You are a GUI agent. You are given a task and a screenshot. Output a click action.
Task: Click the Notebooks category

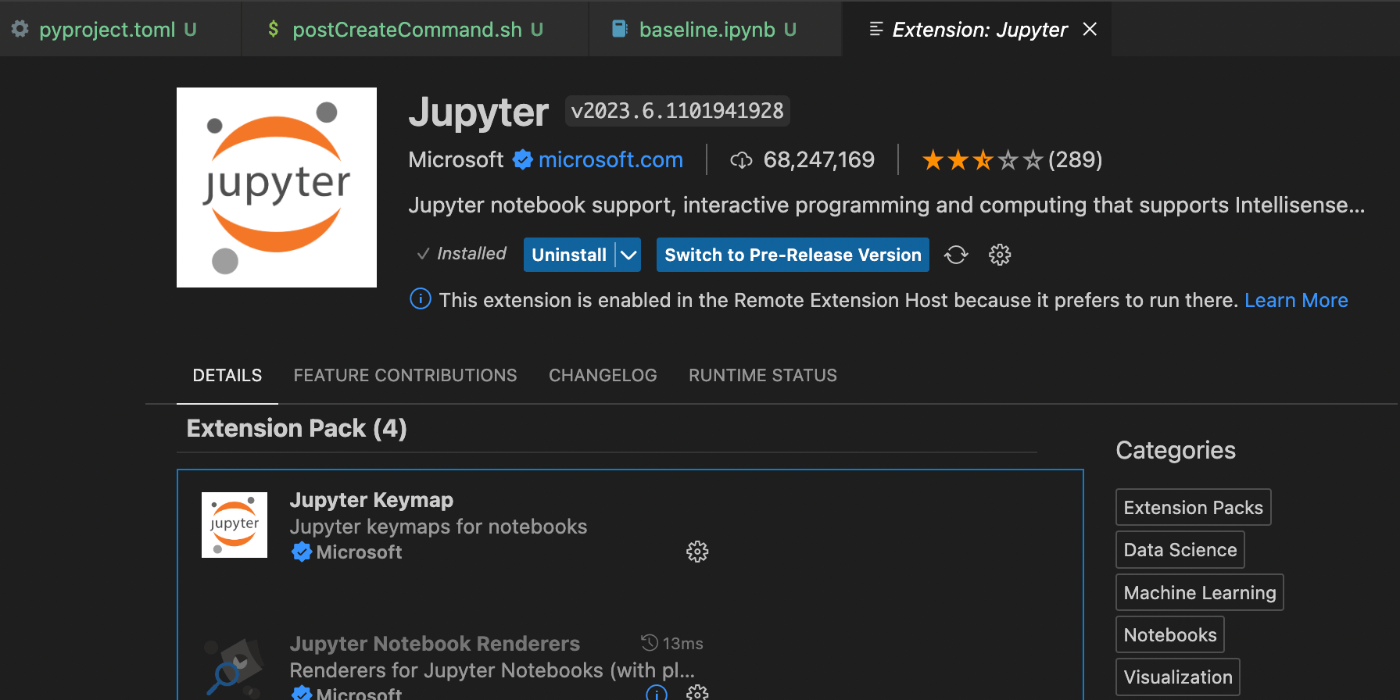[1170, 635]
